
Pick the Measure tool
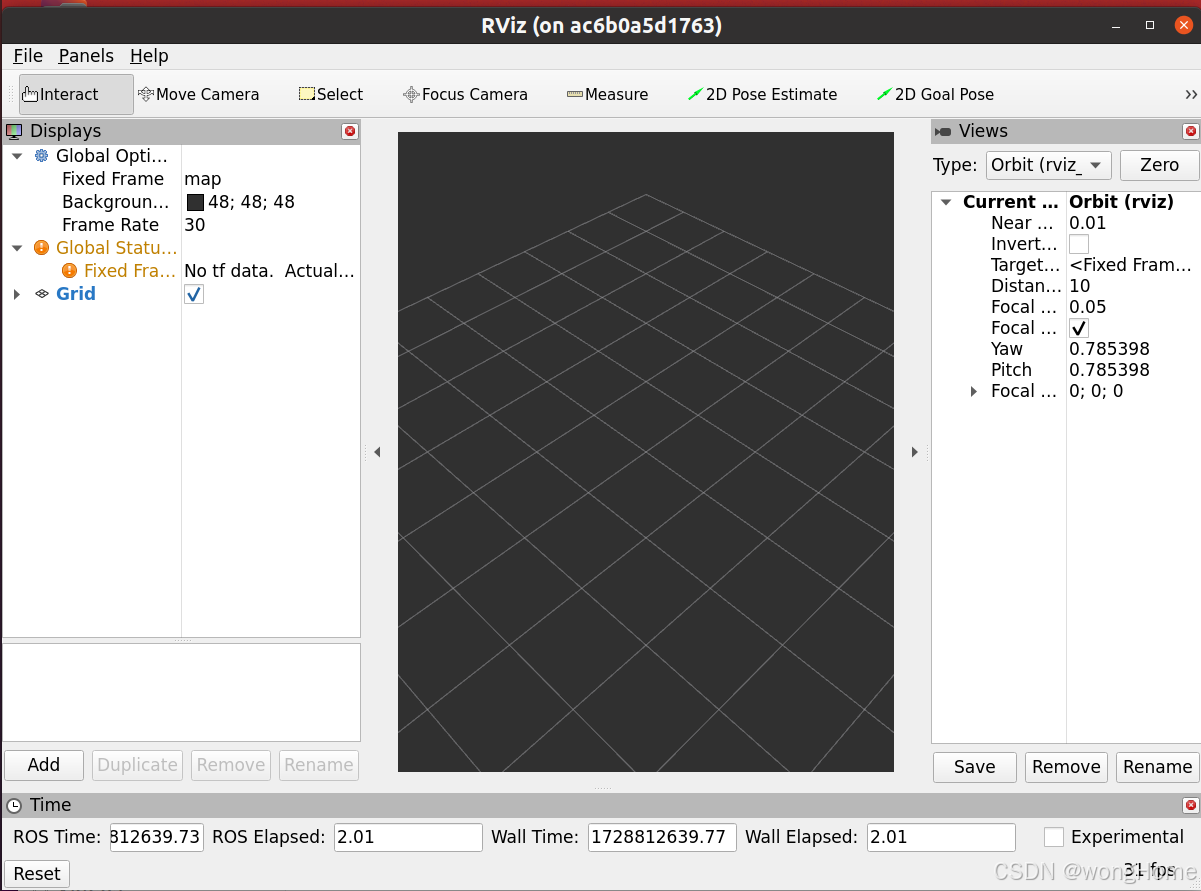[607, 94]
